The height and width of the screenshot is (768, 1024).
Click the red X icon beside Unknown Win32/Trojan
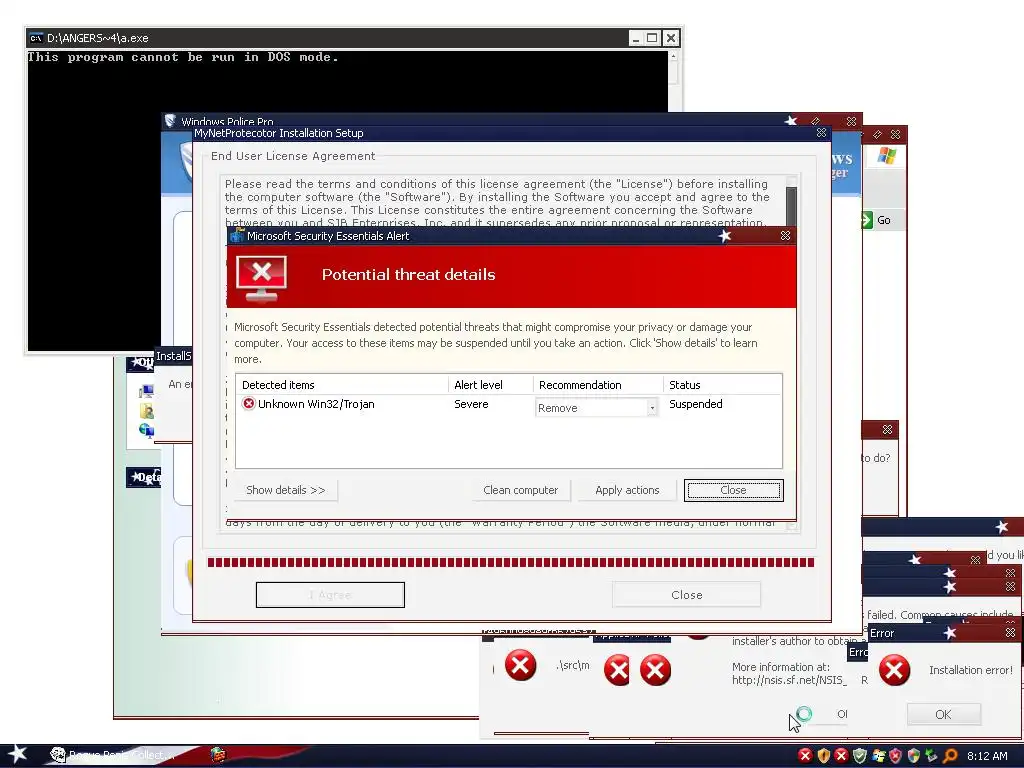(248, 404)
